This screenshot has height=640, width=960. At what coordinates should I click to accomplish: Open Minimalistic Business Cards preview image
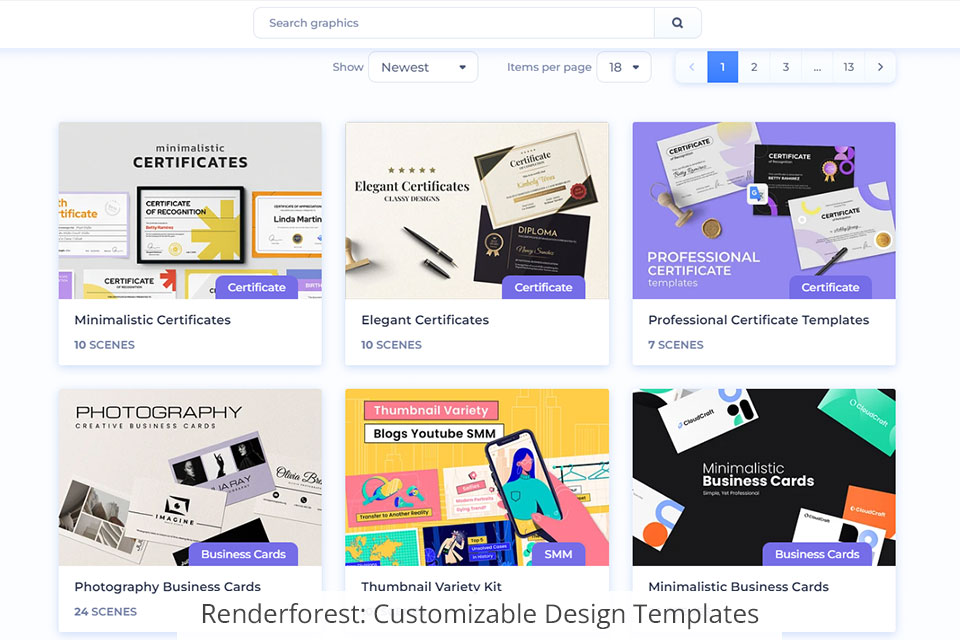(764, 477)
